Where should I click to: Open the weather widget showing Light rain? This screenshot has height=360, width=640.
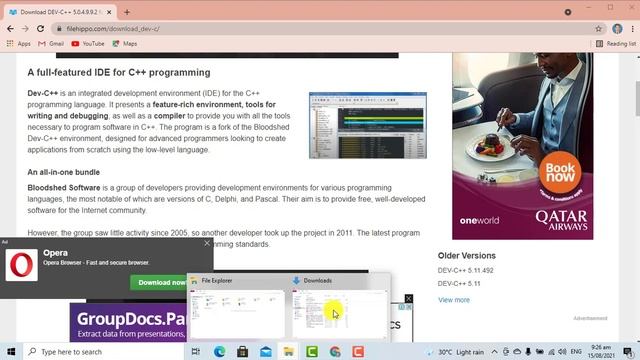pos(455,352)
